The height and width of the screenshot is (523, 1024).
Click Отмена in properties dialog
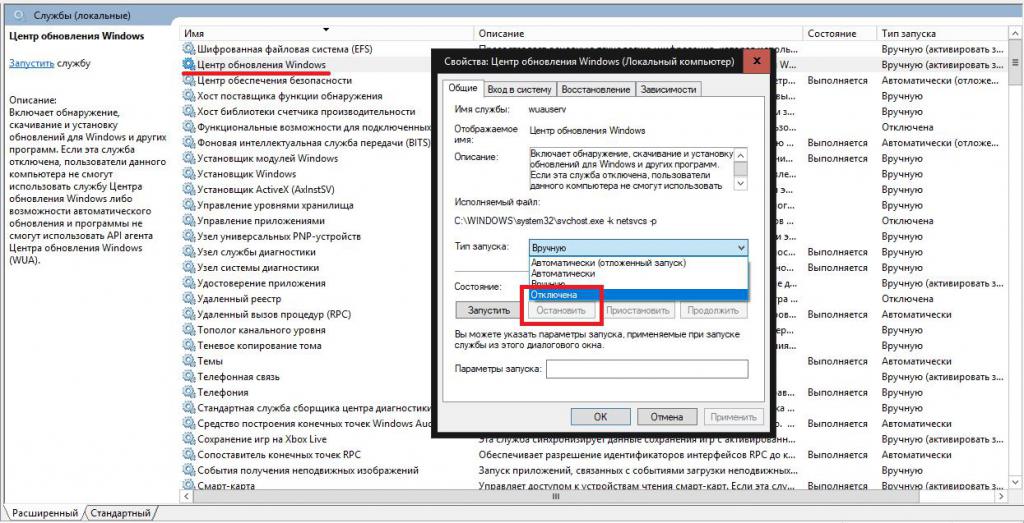coord(666,417)
